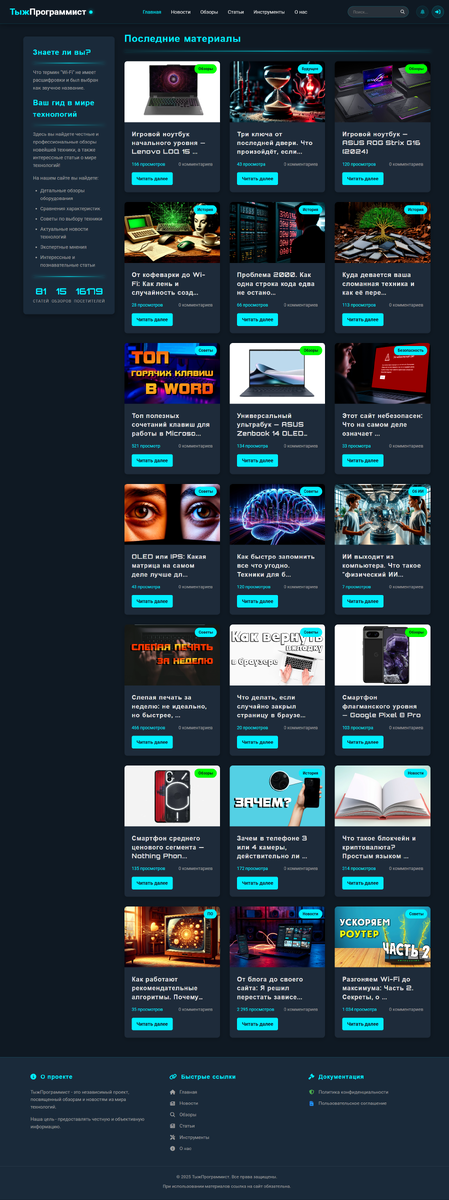Focus the search input field in header
Screen dimensions: 449x1200
click(x=374, y=12)
